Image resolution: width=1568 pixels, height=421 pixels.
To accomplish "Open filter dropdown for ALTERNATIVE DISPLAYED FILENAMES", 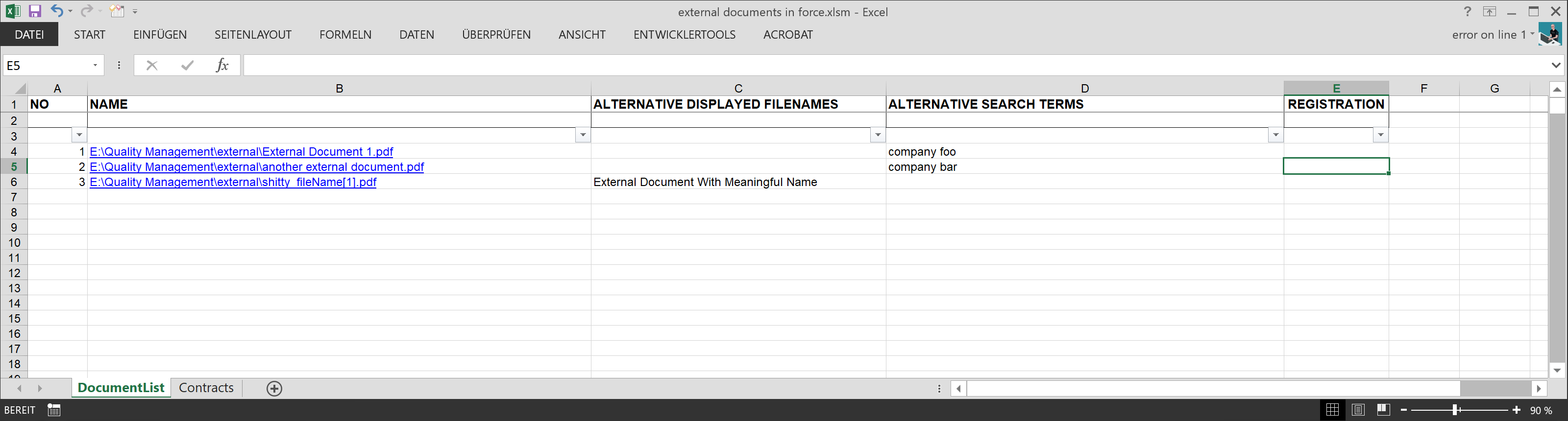I will (878, 135).
